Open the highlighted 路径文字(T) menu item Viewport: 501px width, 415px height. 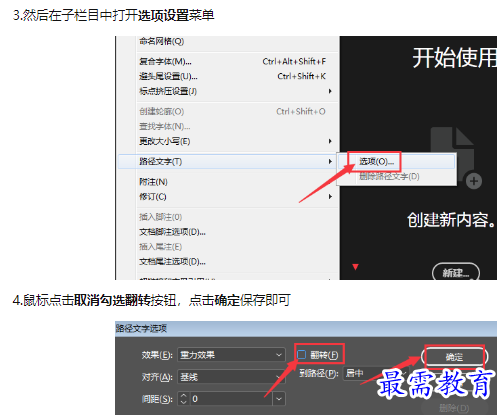pos(227,161)
